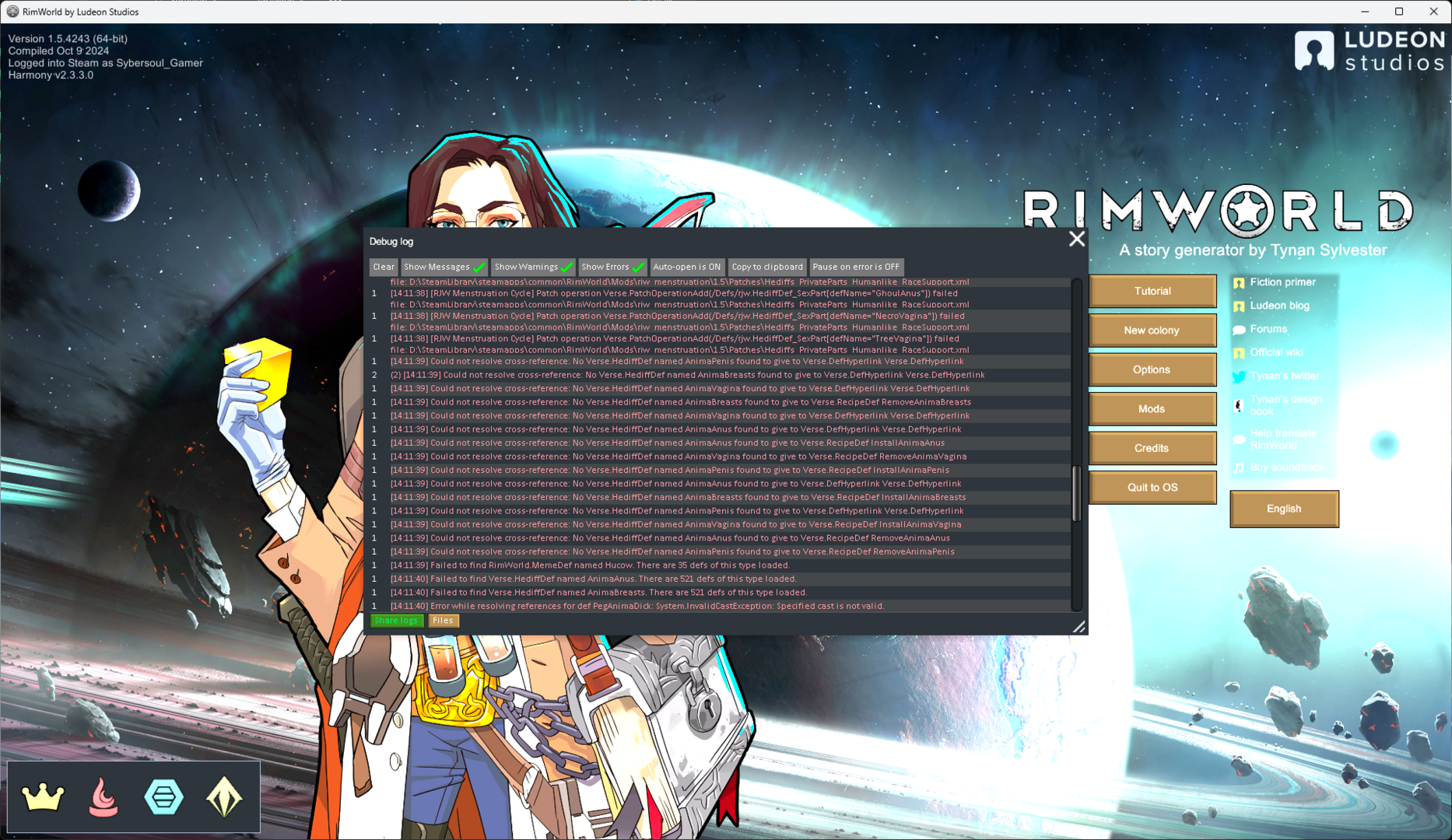Open the English language selector
1452x840 pixels.
tap(1284, 509)
